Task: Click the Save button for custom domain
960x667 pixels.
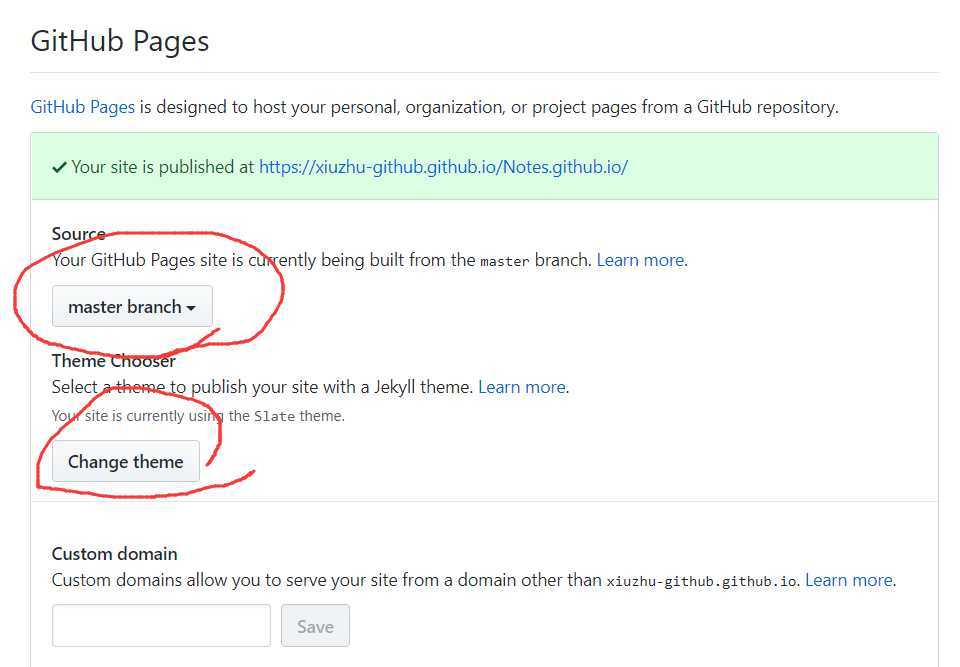Action: click(315, 625)
